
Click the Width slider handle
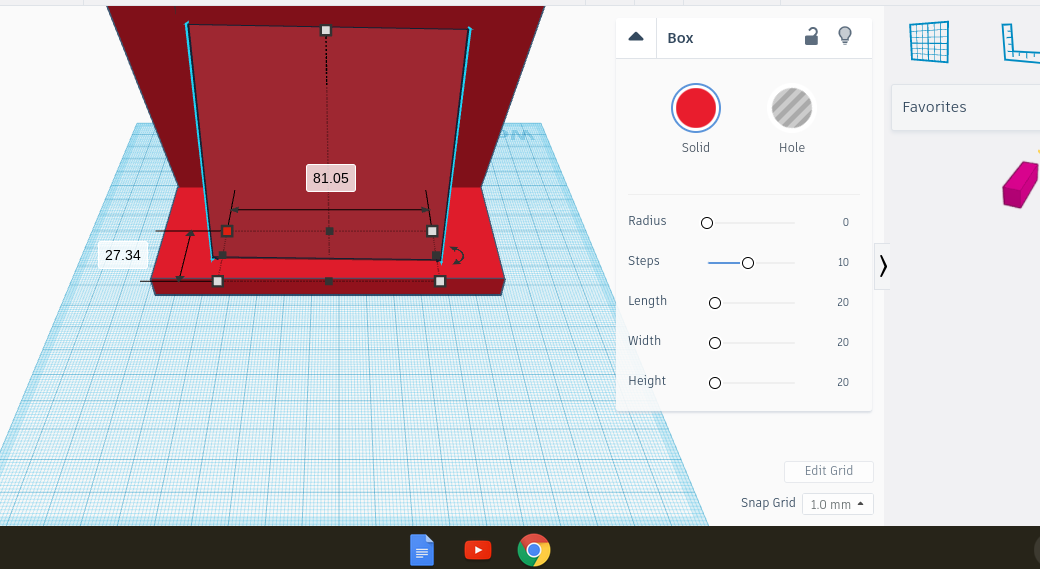coord(714,343)
